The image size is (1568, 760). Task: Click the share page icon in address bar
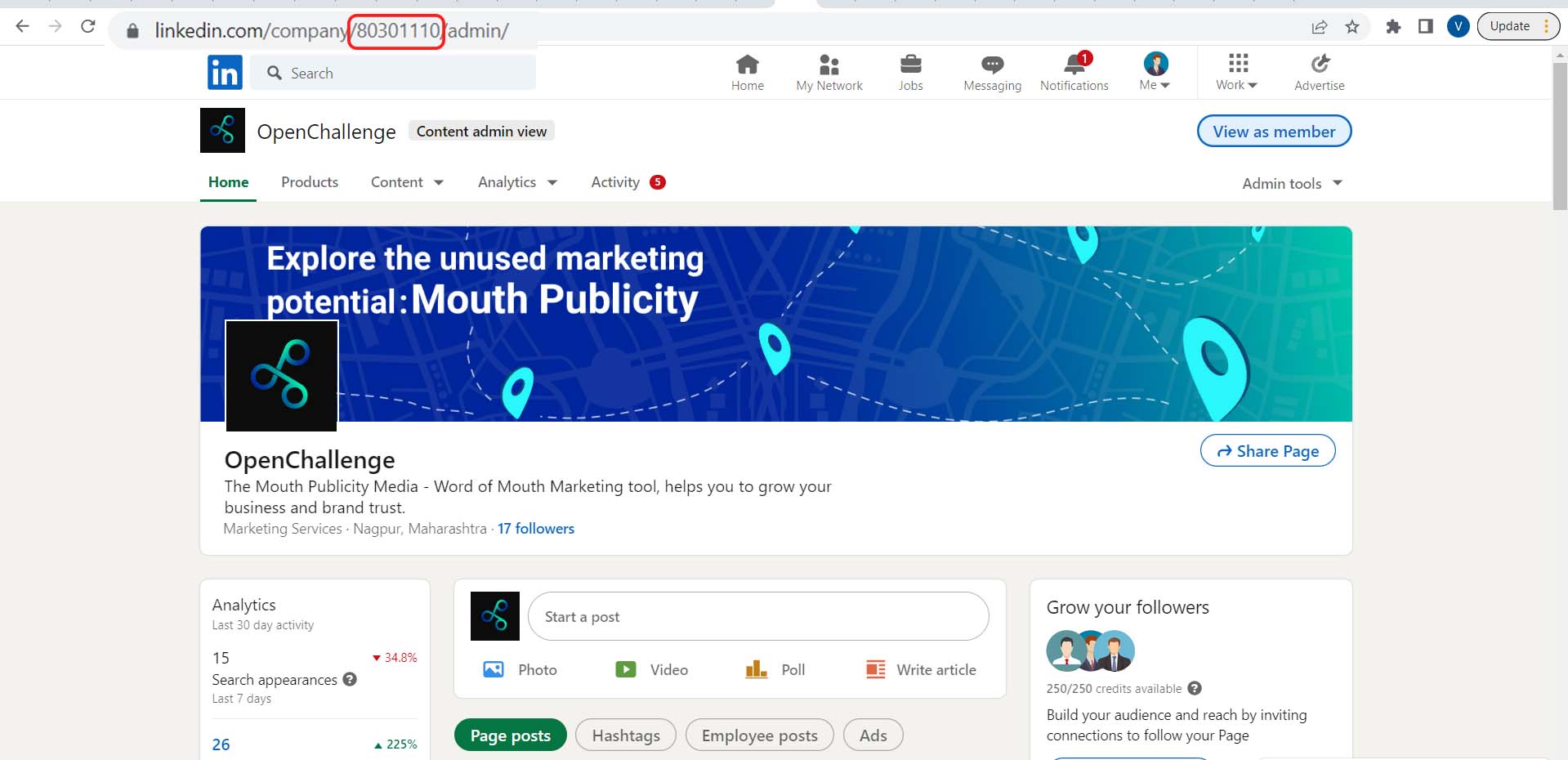(1320, 27)
